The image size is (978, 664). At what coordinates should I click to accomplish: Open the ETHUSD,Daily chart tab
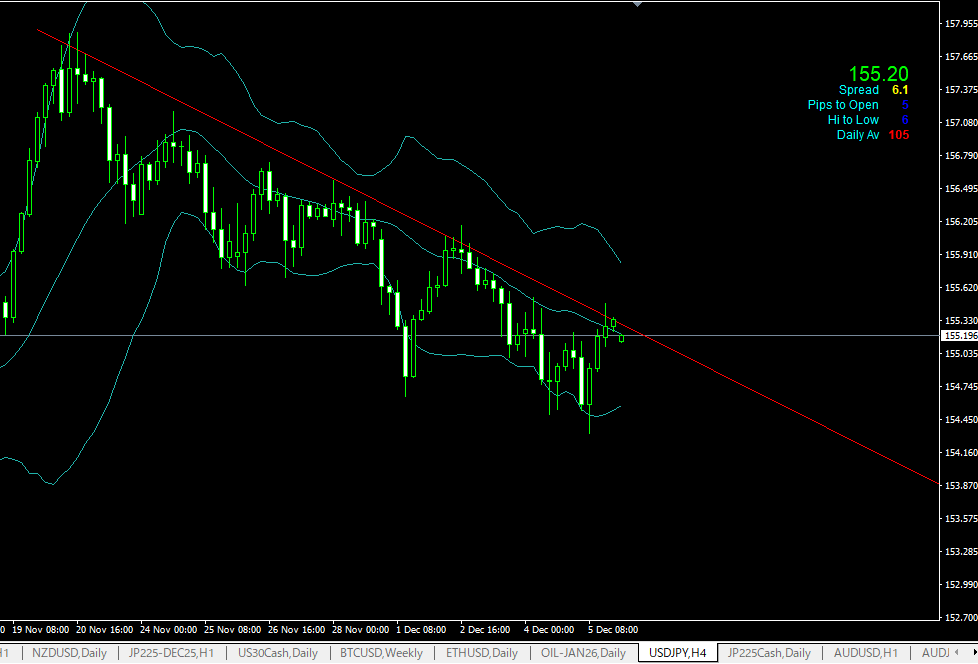pos(481,653)
